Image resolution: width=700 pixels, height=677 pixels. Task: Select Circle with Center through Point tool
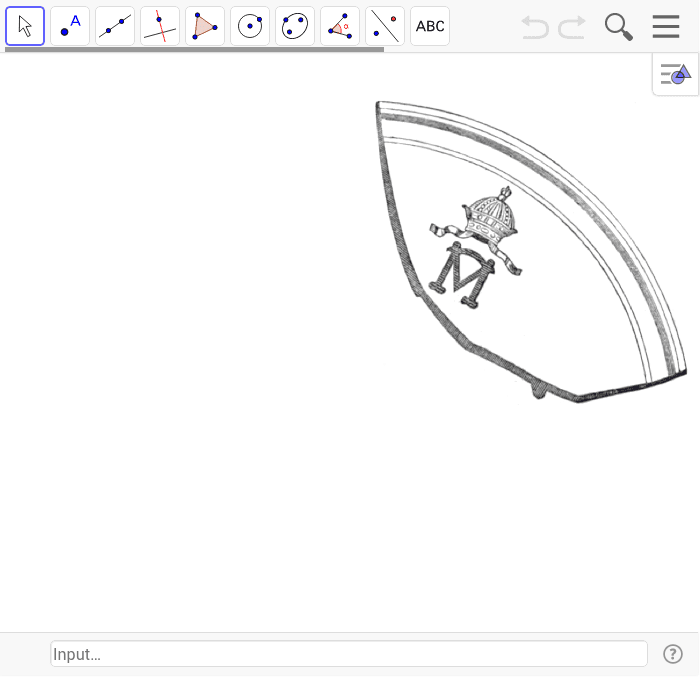click(x=250, y=26)
